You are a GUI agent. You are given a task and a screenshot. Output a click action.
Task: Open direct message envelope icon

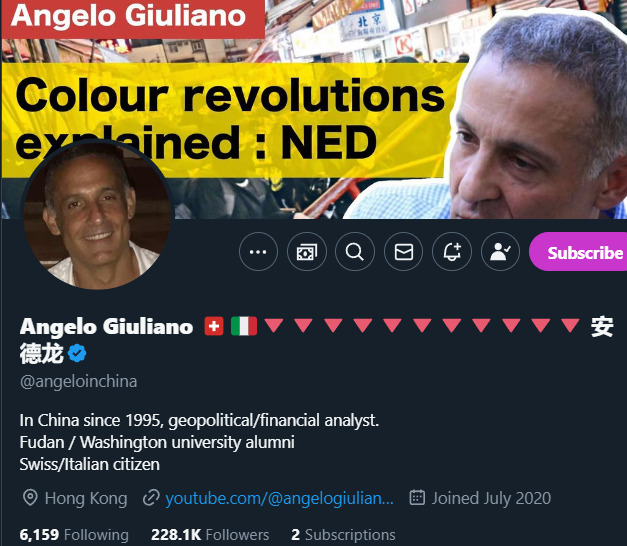(403, 252)
